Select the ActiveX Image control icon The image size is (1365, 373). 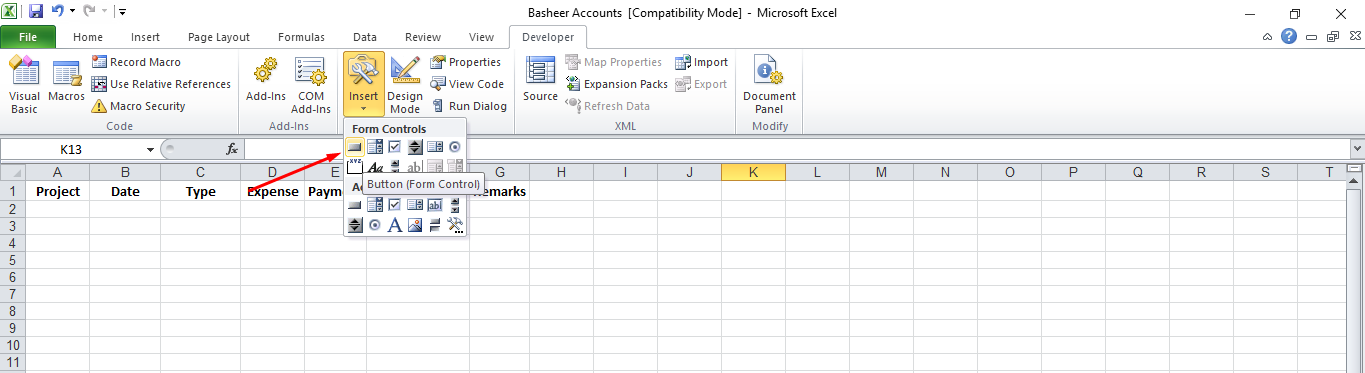[x=415, y=225]
